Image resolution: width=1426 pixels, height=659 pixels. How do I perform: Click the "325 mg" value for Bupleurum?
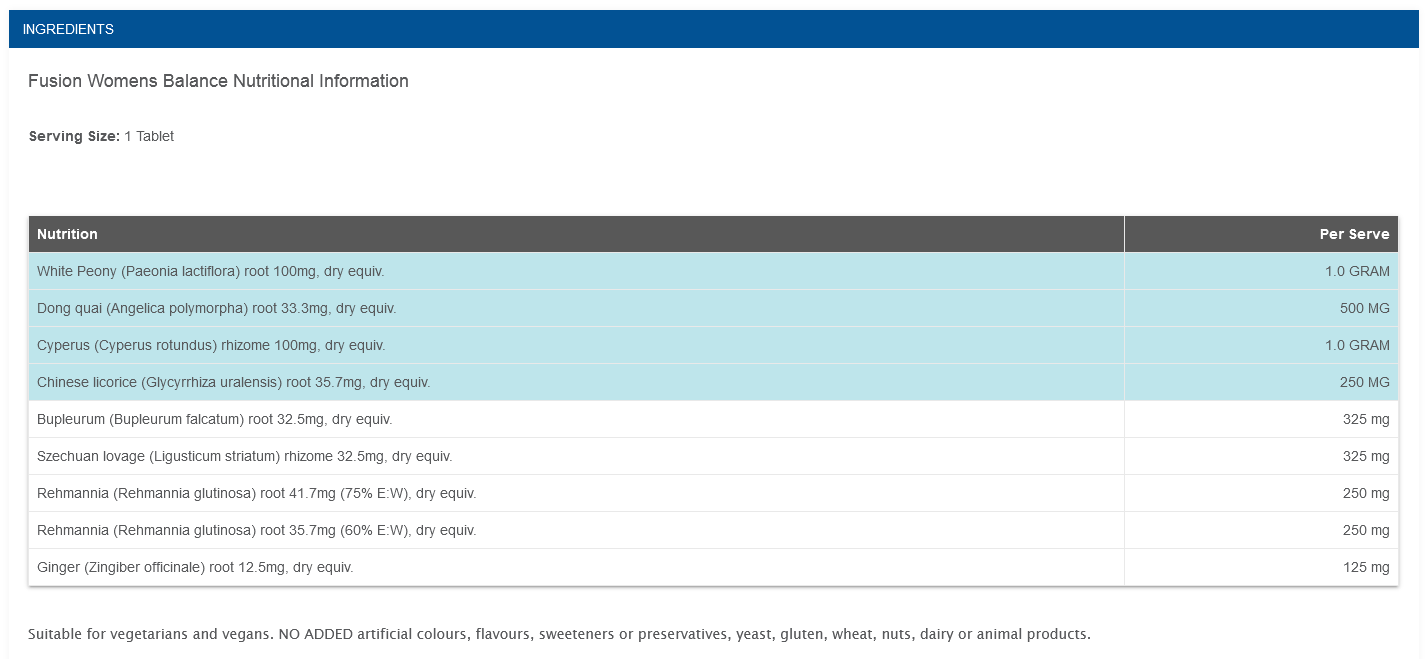[x=1366, y=419]
